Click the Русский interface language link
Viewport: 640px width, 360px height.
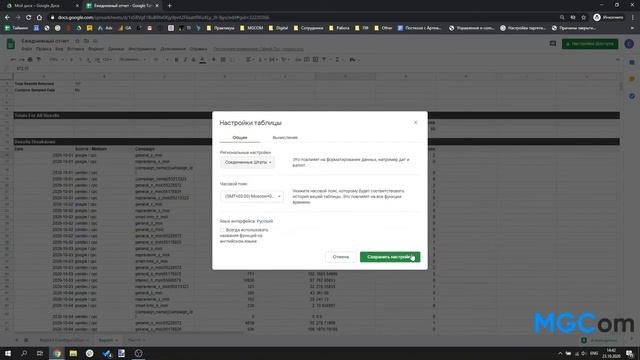click(x=264, y=221)
